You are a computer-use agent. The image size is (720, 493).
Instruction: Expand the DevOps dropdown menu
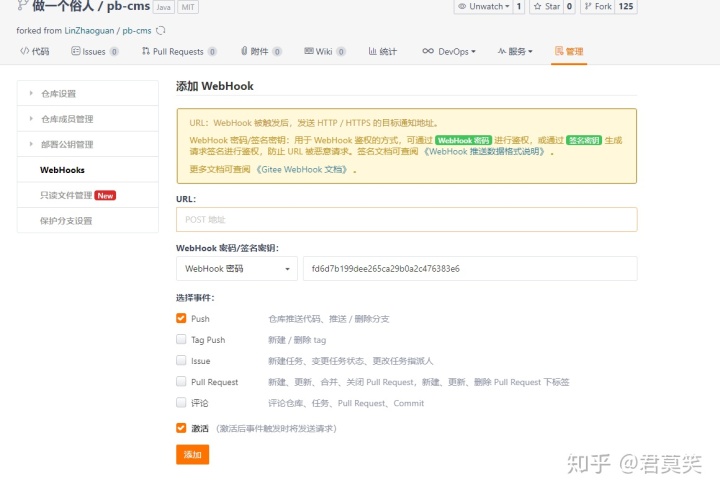(x=449, y=51)
